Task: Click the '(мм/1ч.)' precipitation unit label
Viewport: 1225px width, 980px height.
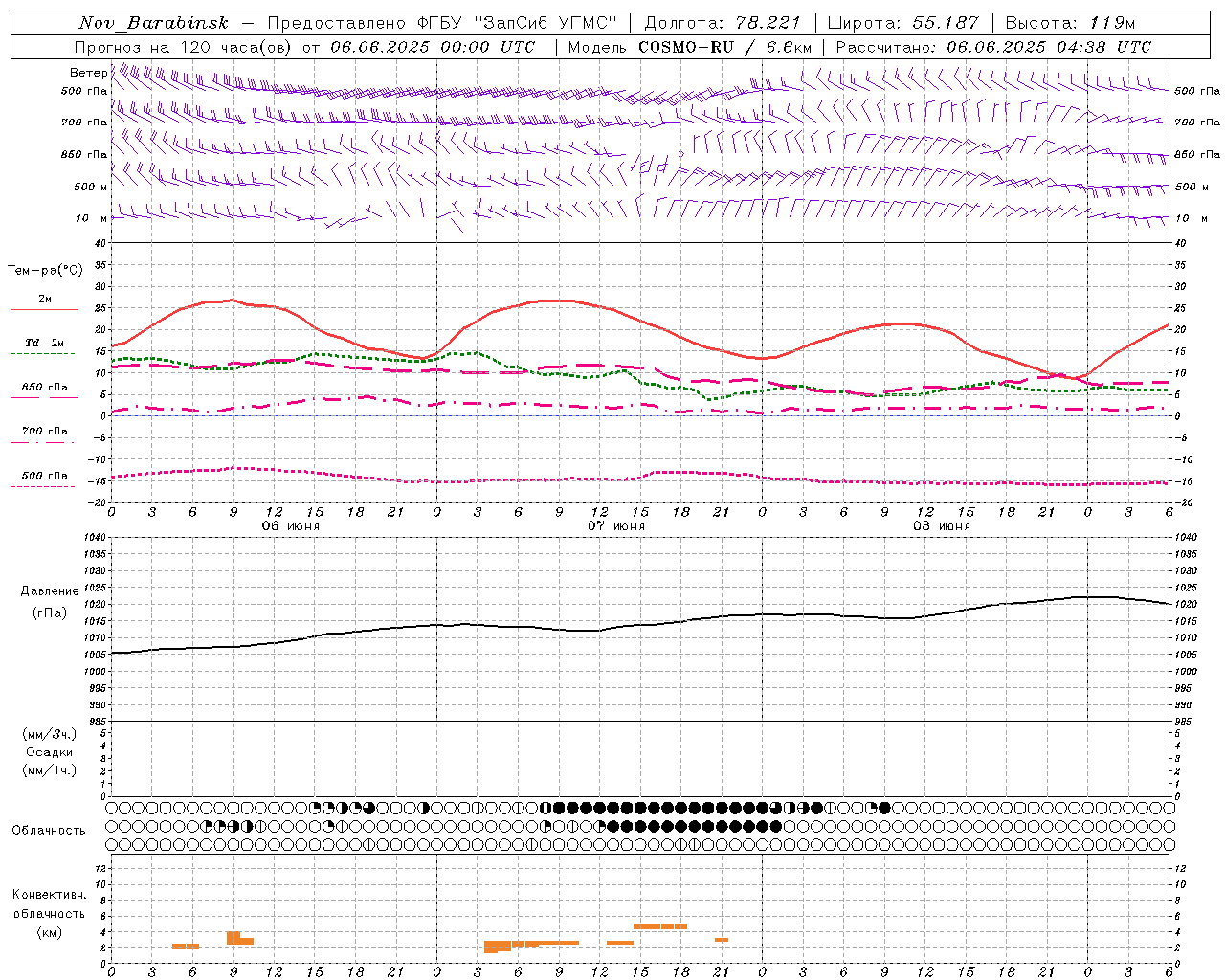Action: 50,770
